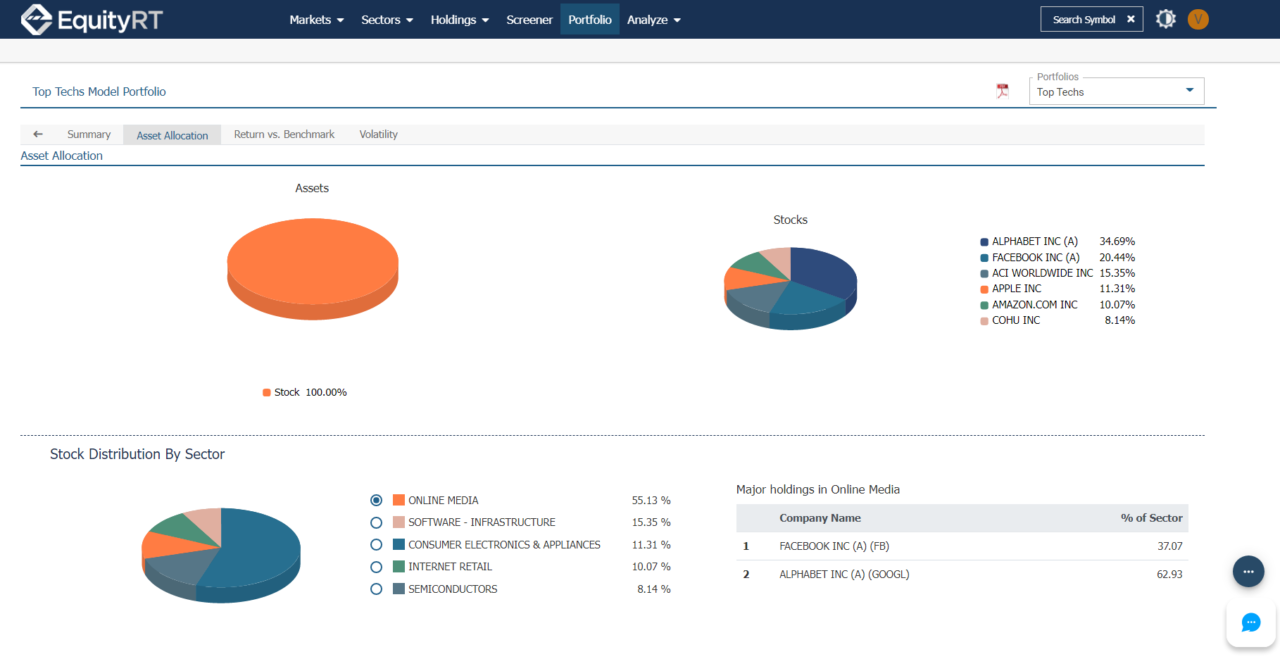This screenshot has height=659, width=1280.
Task: Open the Volatility tab
Action: (378, 133)
